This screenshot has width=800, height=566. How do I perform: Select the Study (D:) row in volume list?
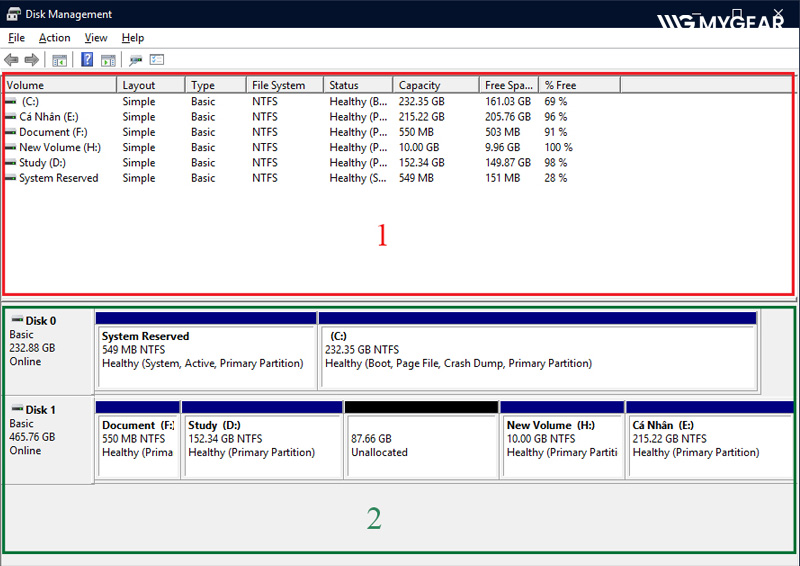[42, 163]
